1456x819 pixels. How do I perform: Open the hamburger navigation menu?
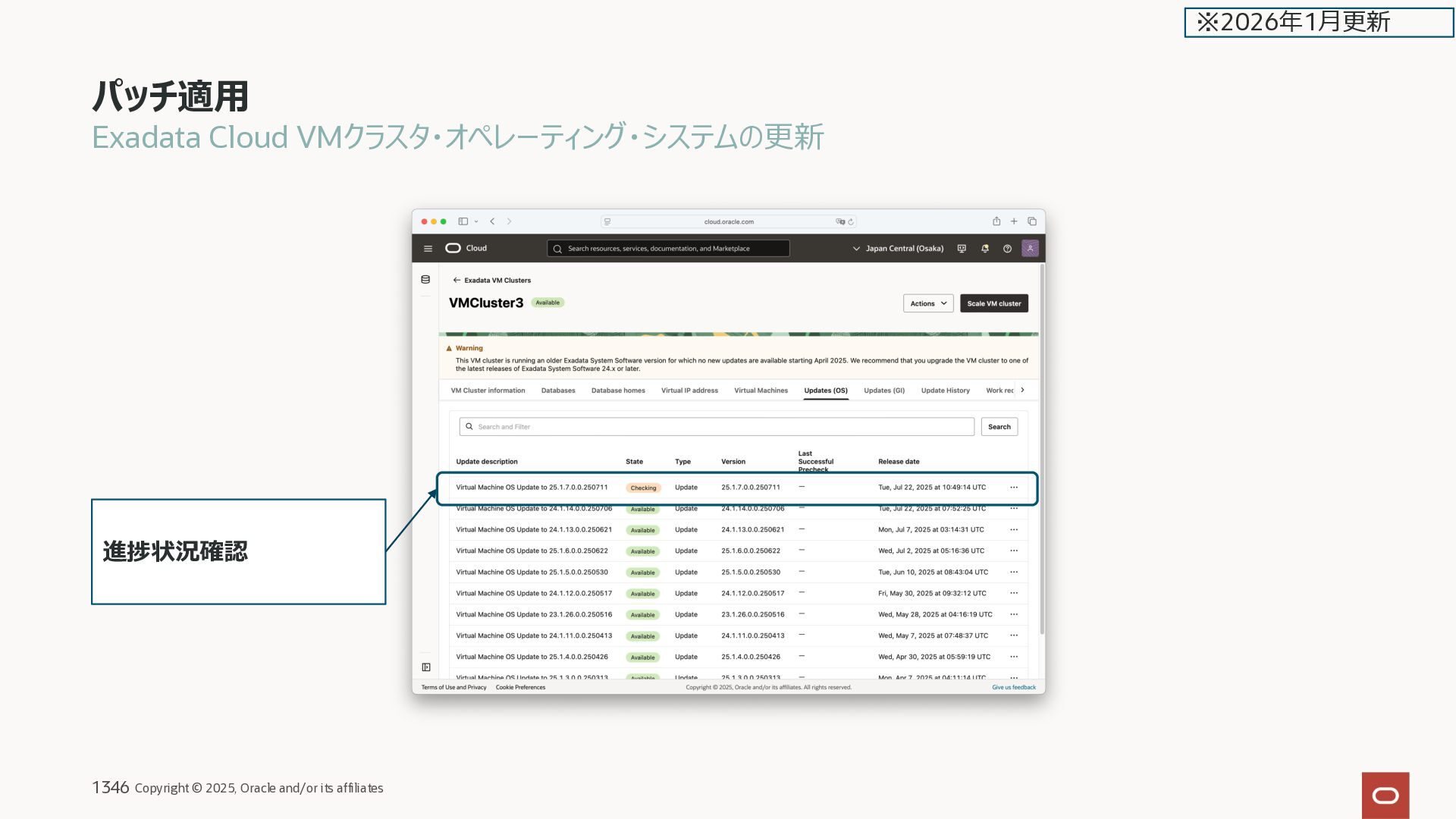pos(428,249)
